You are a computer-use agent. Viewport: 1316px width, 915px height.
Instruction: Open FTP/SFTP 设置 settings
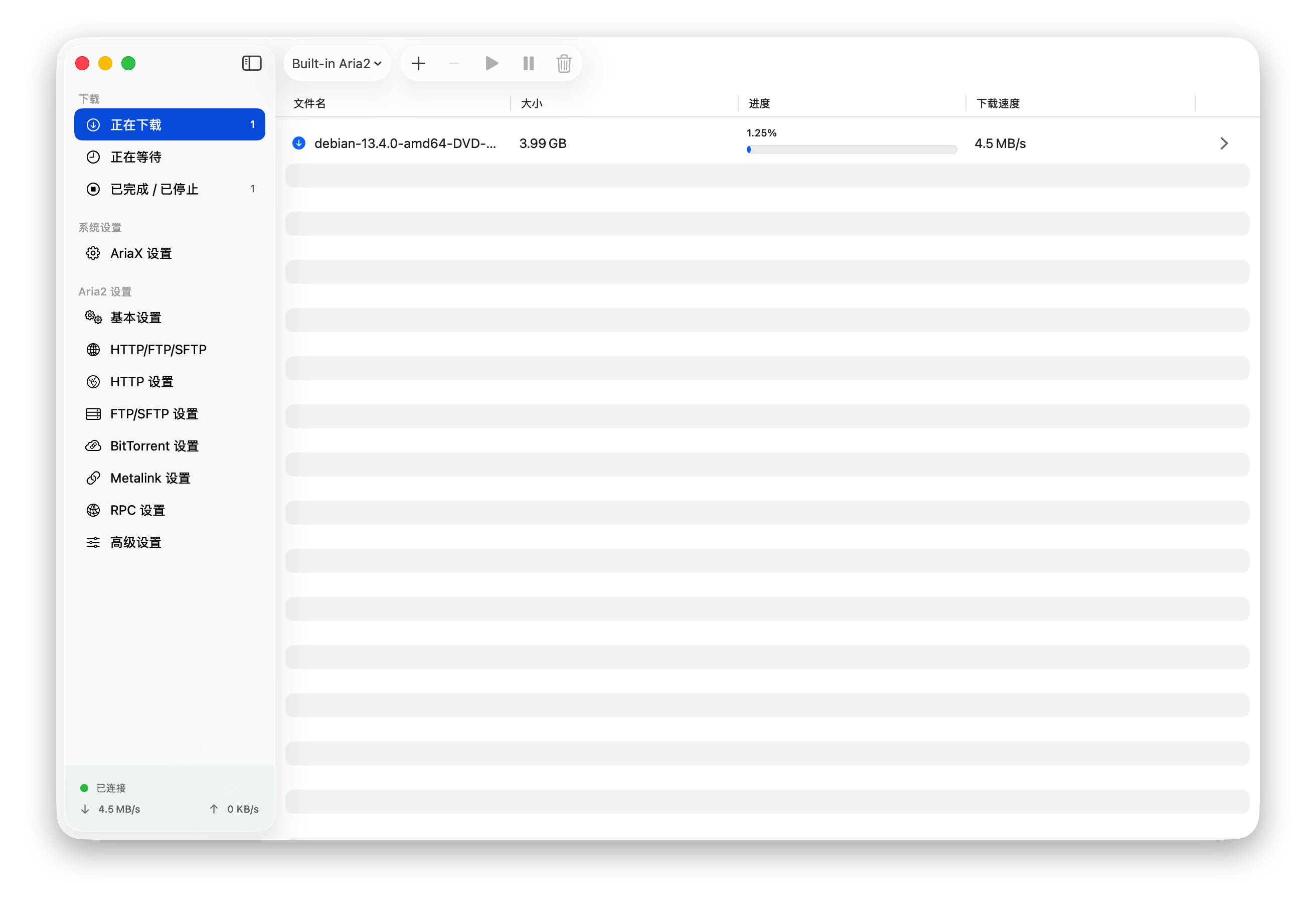154,413
